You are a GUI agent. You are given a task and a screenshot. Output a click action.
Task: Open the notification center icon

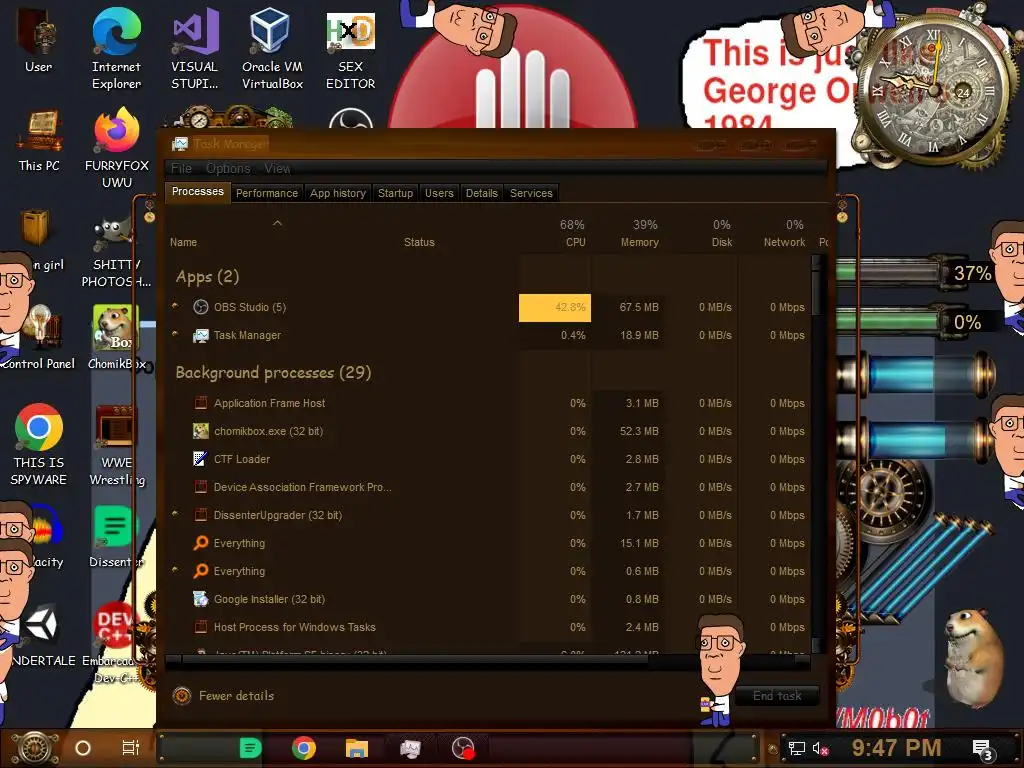click(983, 749)
